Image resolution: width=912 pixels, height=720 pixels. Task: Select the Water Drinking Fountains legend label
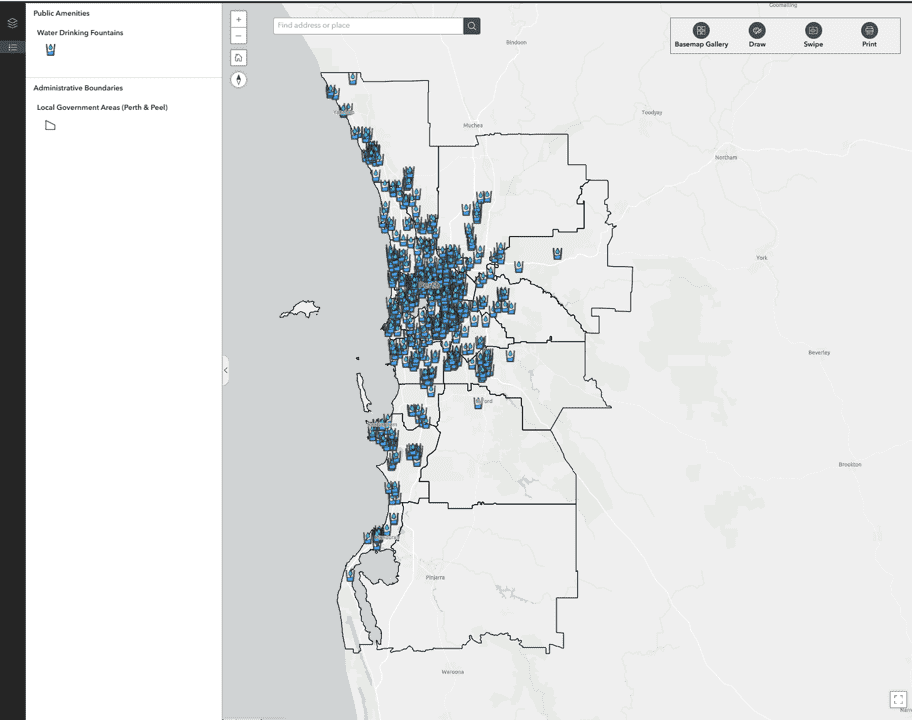click(x=80, y=33)
